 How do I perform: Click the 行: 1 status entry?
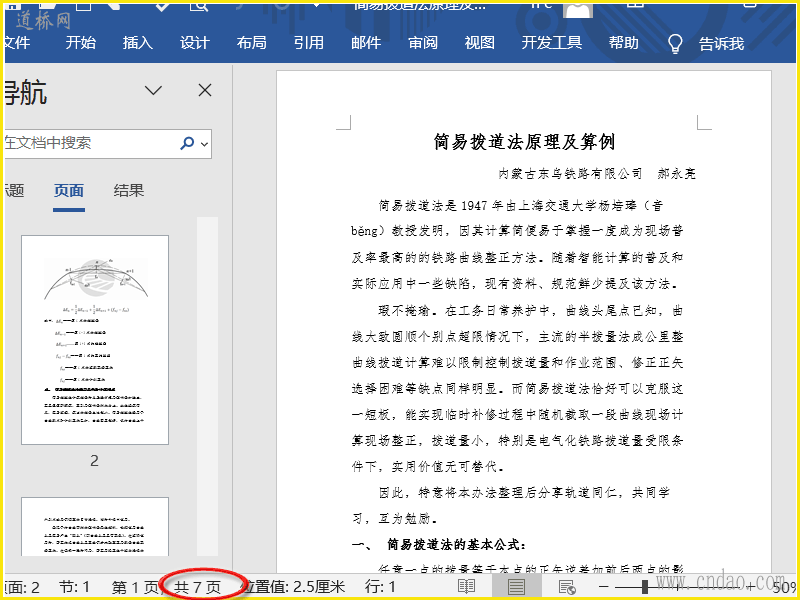[380, 587]
